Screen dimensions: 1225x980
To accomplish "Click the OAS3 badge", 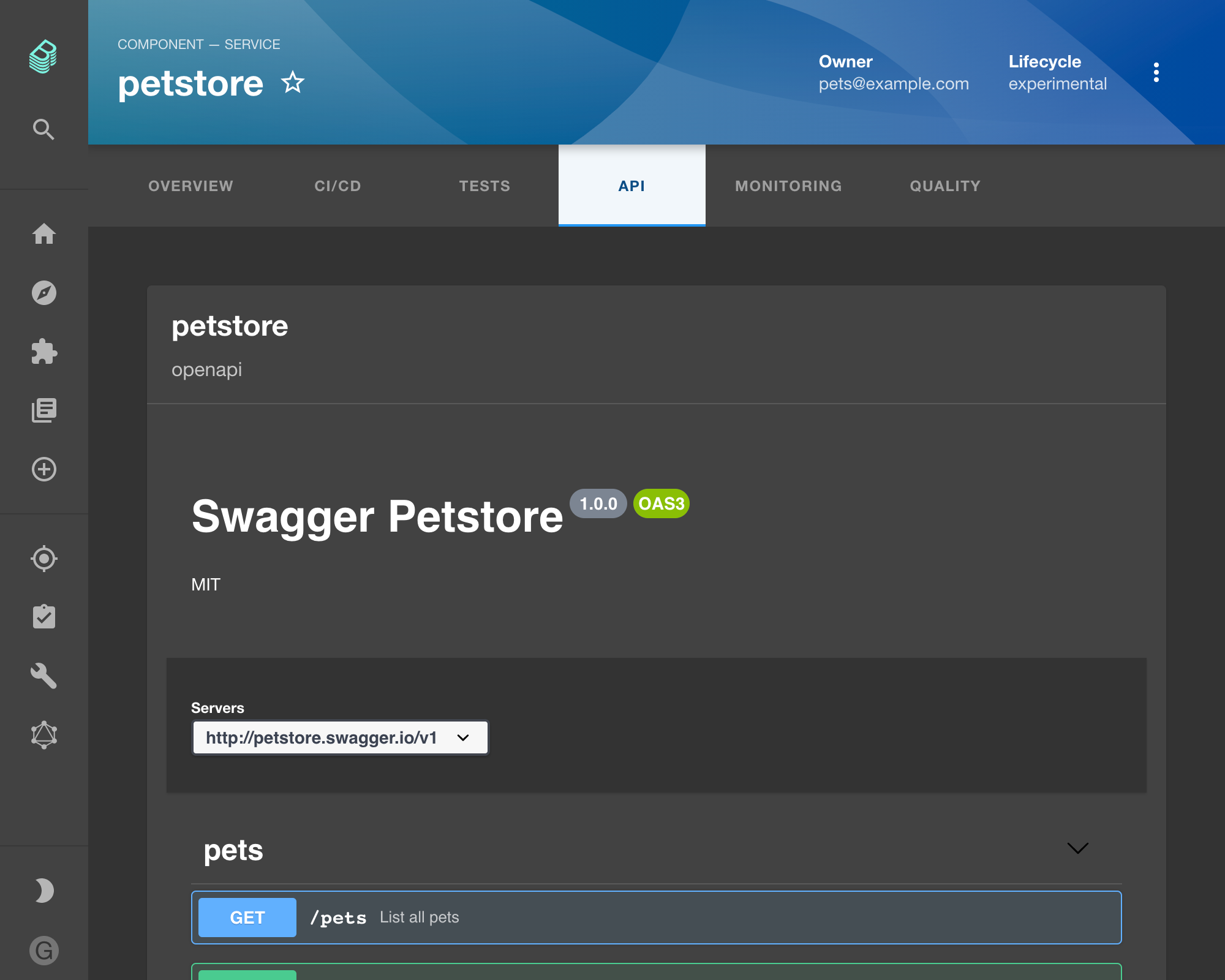I will (661, 503).
